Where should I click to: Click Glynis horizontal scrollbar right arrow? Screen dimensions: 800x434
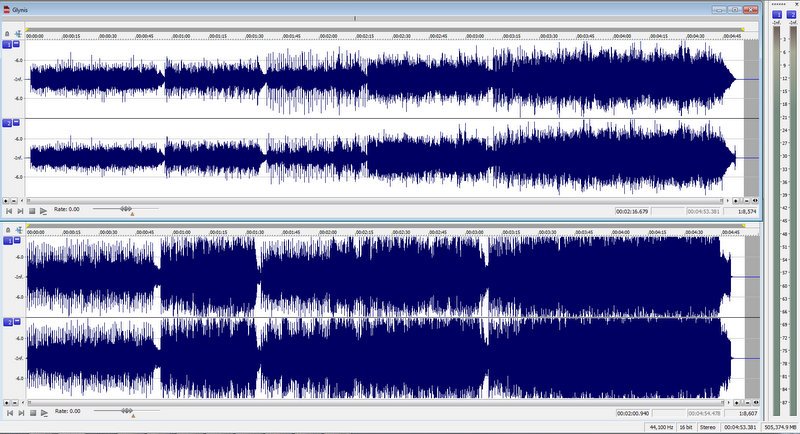[x=728, y=201]
